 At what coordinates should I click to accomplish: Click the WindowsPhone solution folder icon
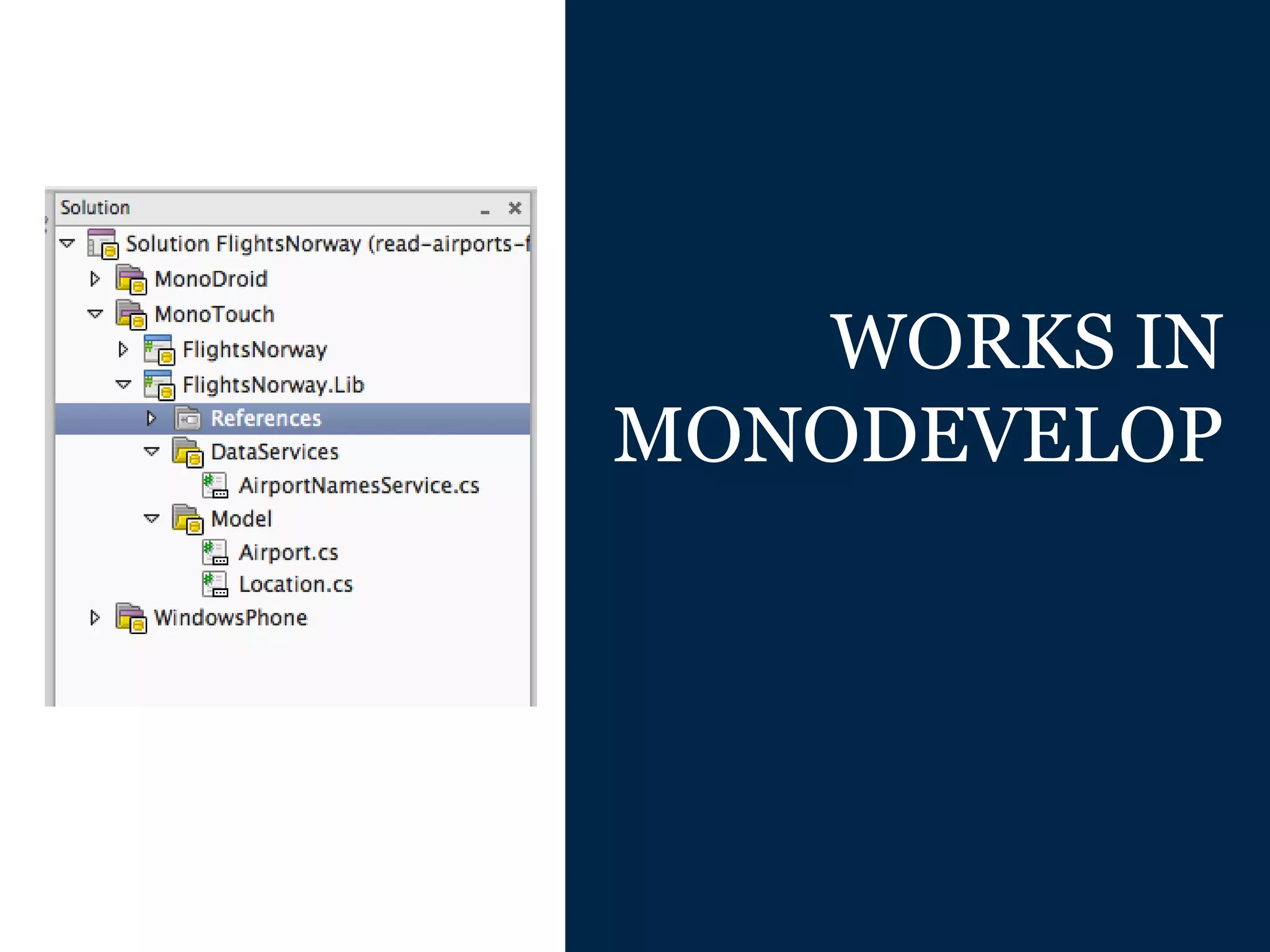pos(131,618)
